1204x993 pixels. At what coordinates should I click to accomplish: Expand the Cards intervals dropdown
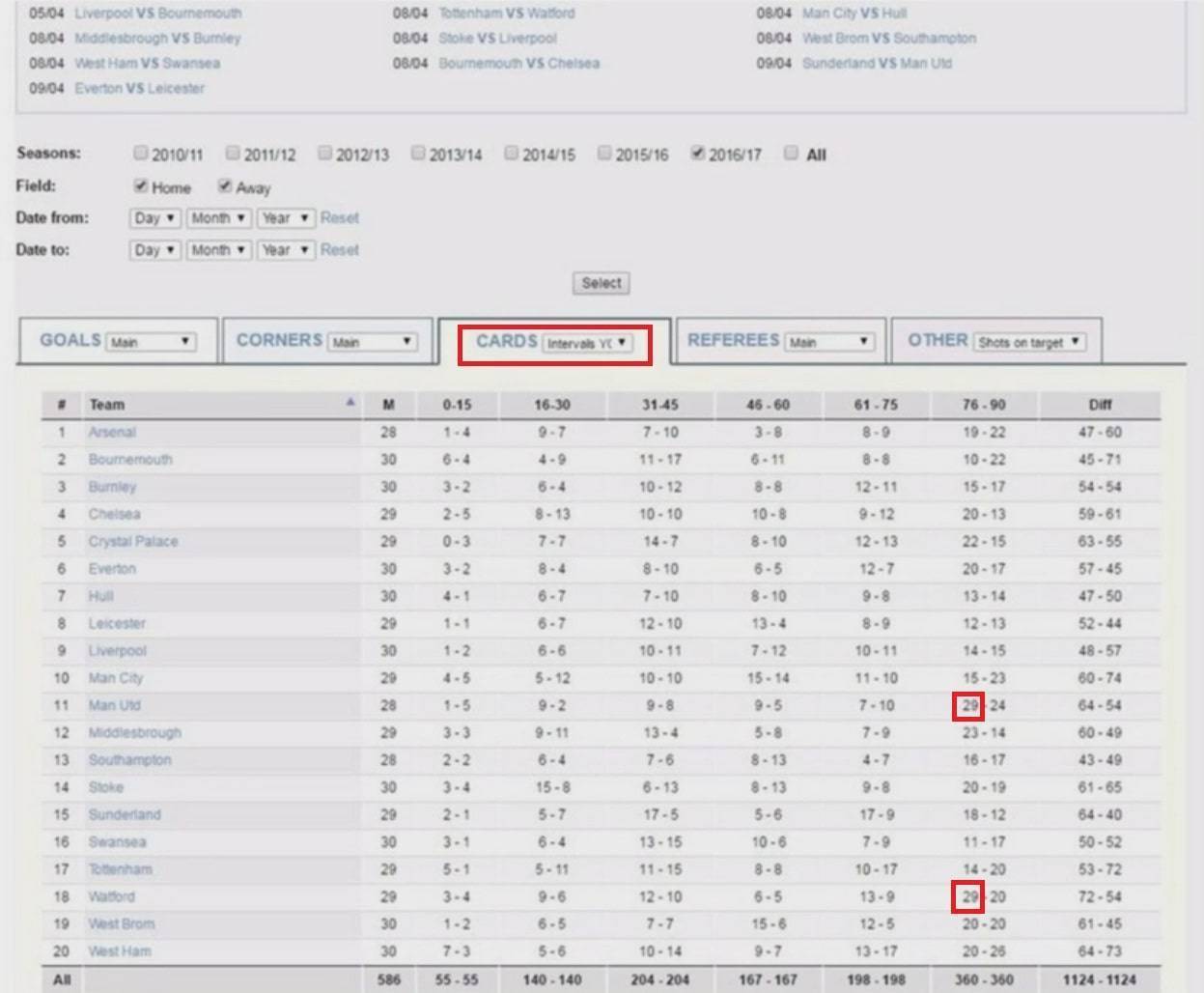[x=588, y=343]
